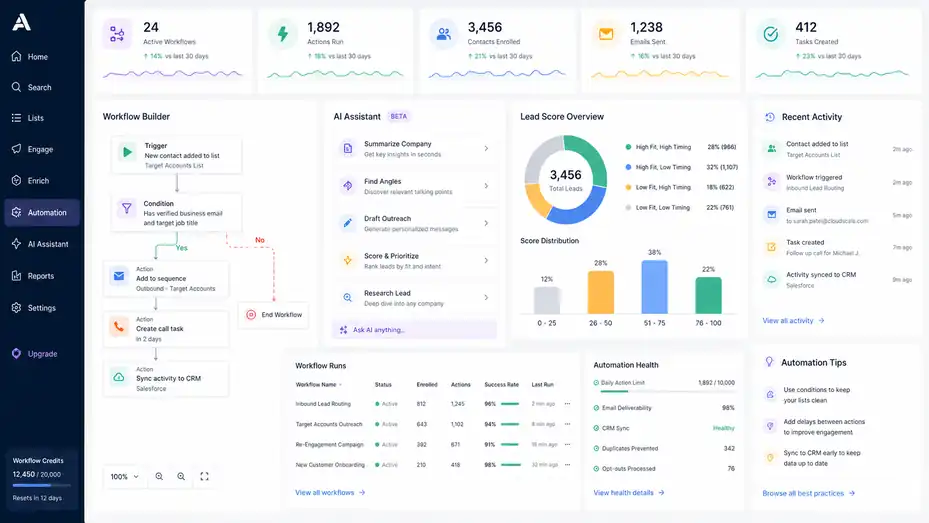Click the Actions Run lightning icon

click(x=283, y=34)
